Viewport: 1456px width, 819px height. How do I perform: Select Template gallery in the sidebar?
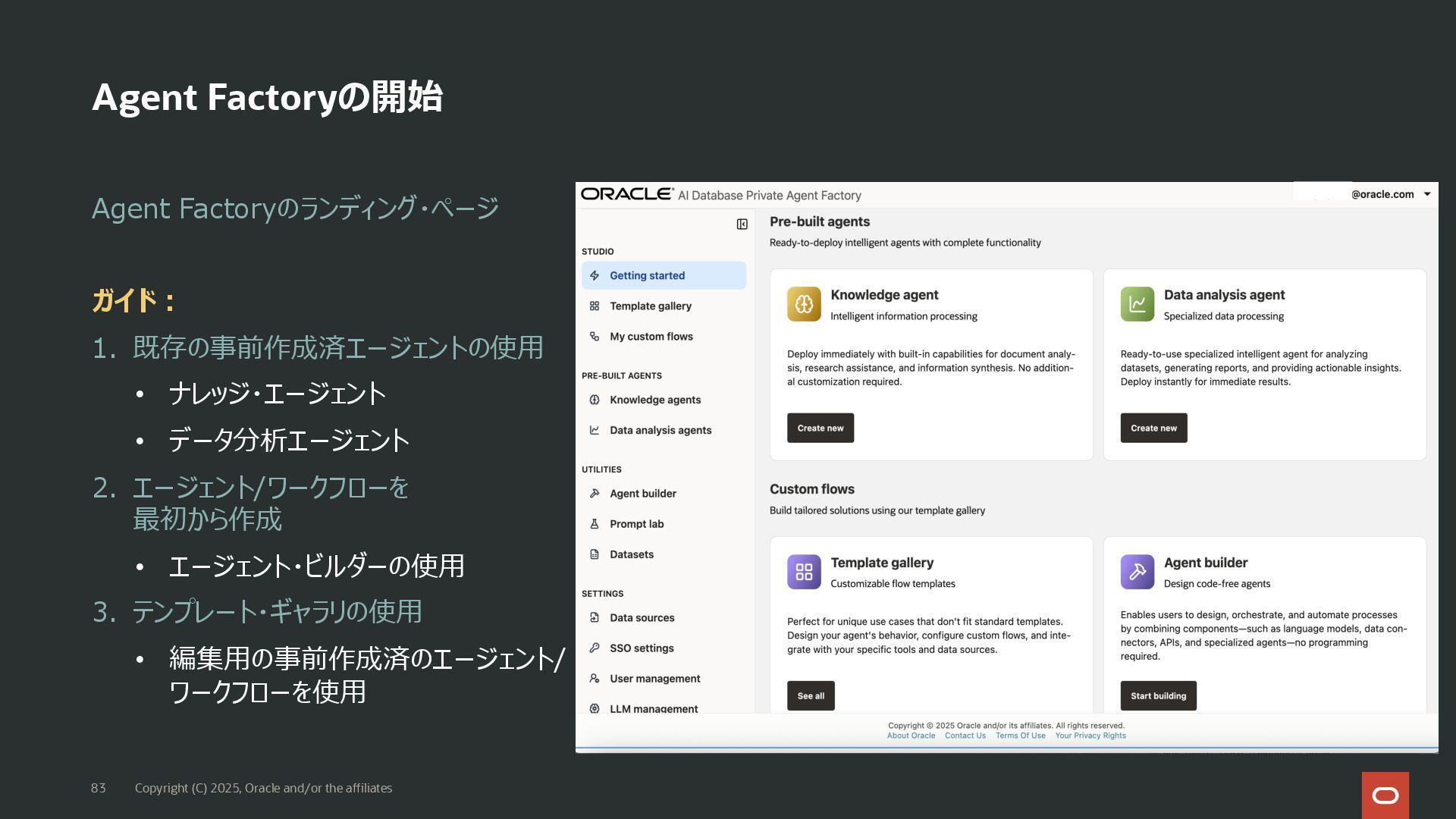[650, 306]
